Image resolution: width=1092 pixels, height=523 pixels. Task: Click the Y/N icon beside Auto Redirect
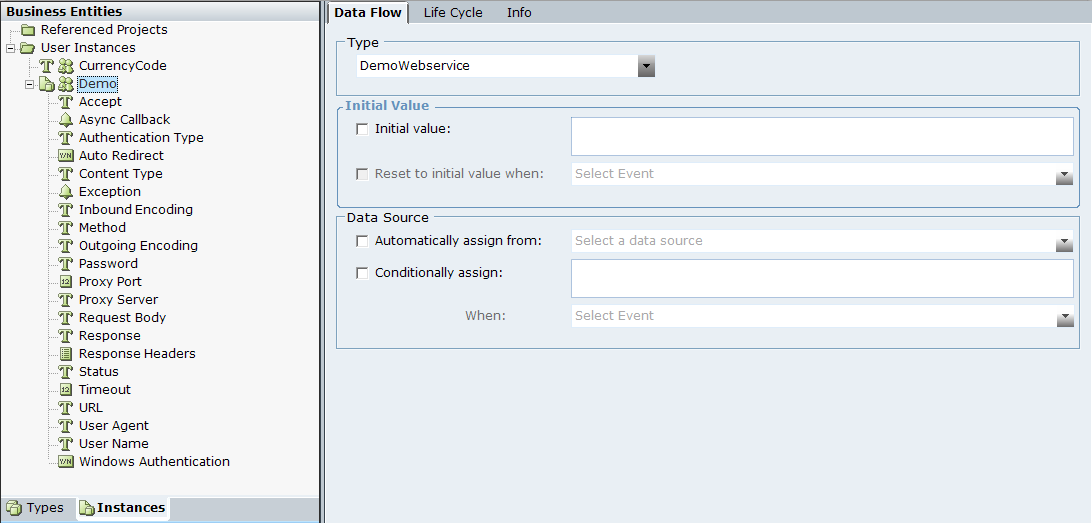pyautogui.click(x=66, y=156)
